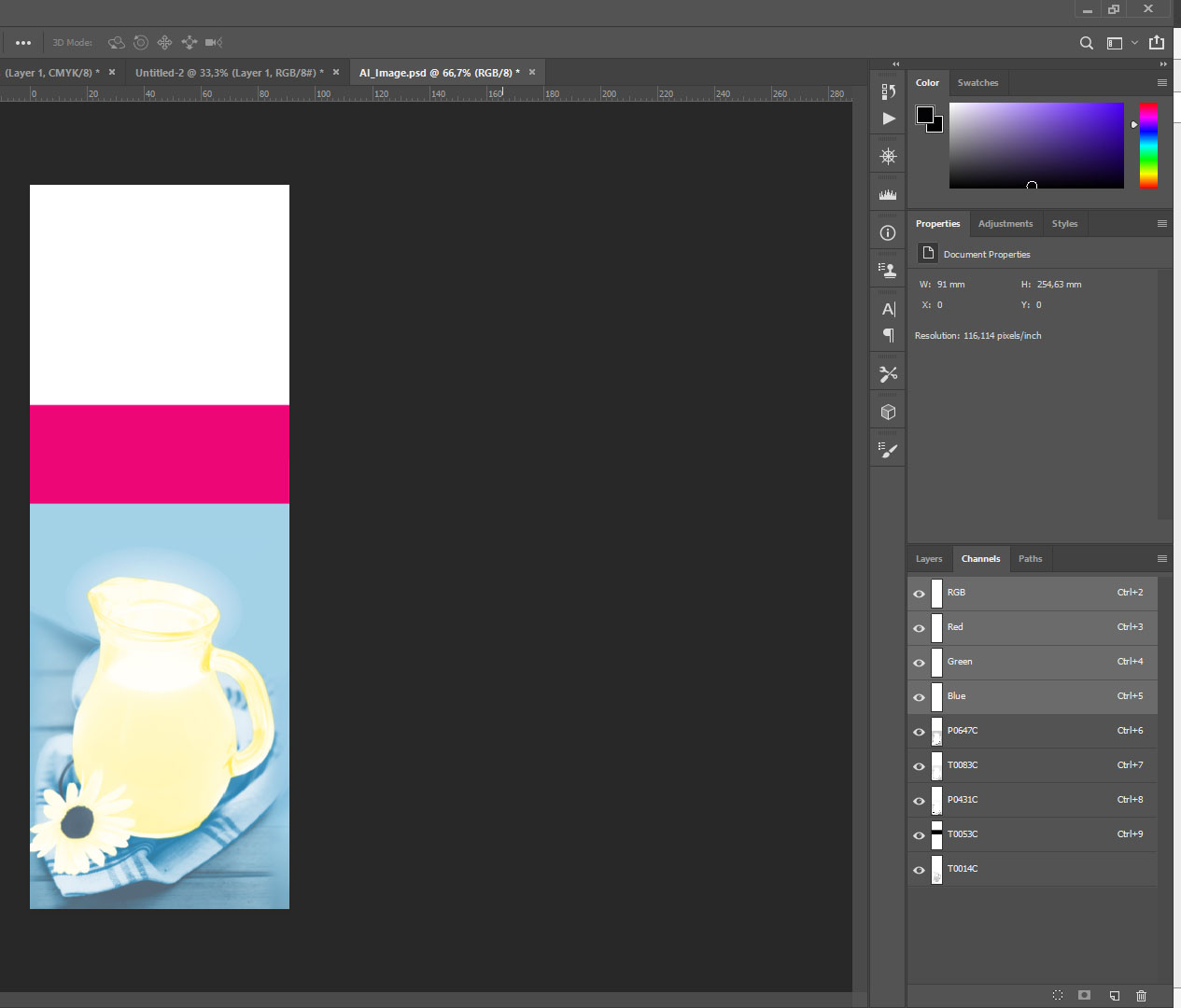The height and width of the screenshot is (1008, 1181).
Task: Hide the Red channel eye
Action: click(919, 628)
